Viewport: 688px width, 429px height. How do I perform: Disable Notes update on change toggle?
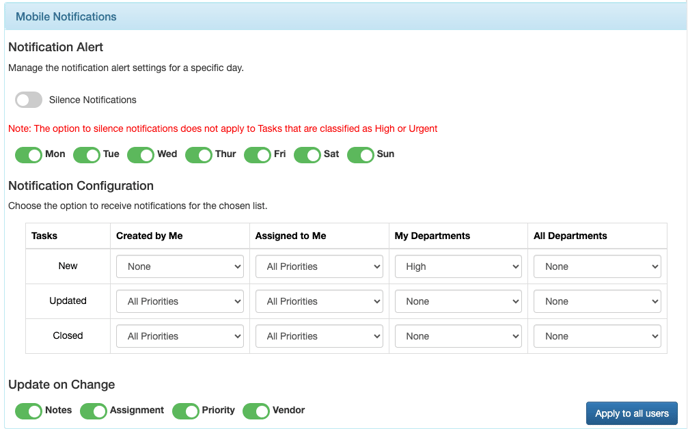[x=29, y=411]
